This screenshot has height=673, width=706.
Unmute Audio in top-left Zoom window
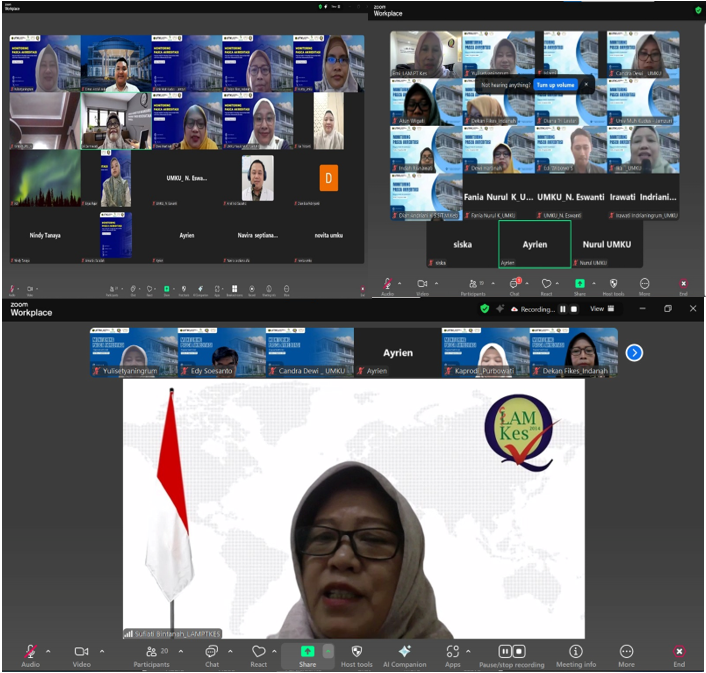coord(12,290)
